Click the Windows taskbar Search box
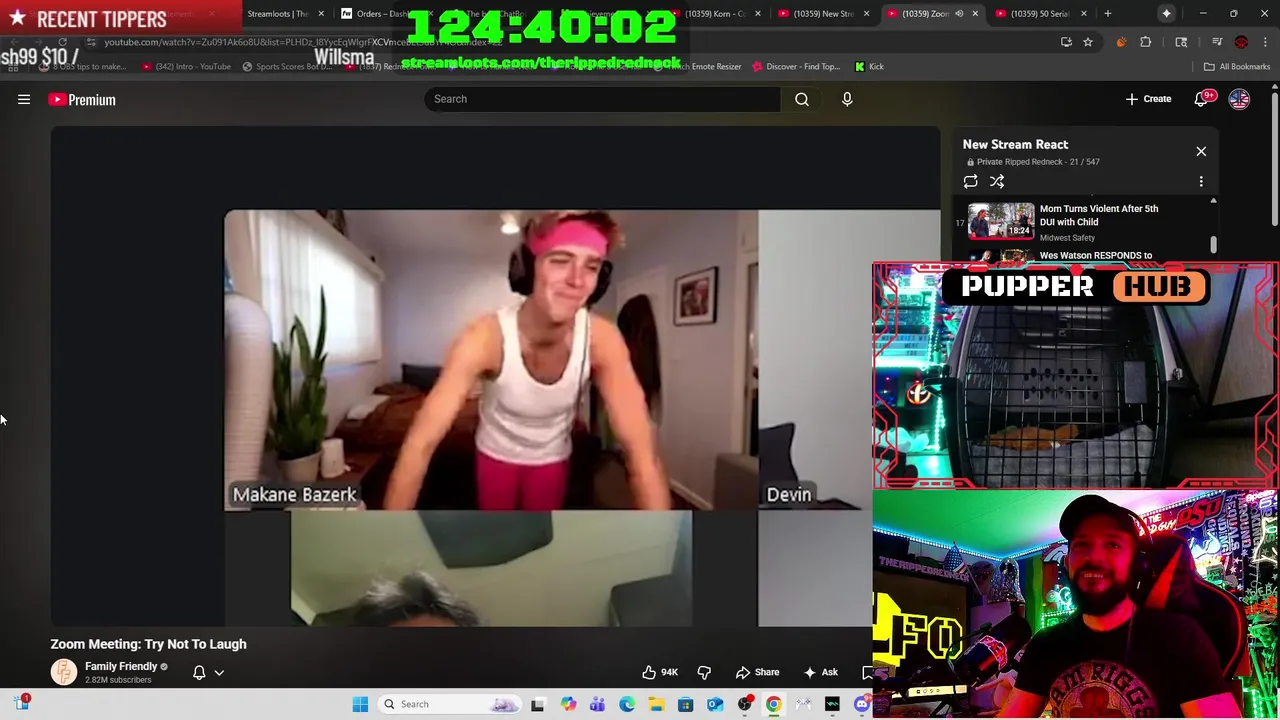The height and width of the screenshot is (720, 1280). point(450,704)
